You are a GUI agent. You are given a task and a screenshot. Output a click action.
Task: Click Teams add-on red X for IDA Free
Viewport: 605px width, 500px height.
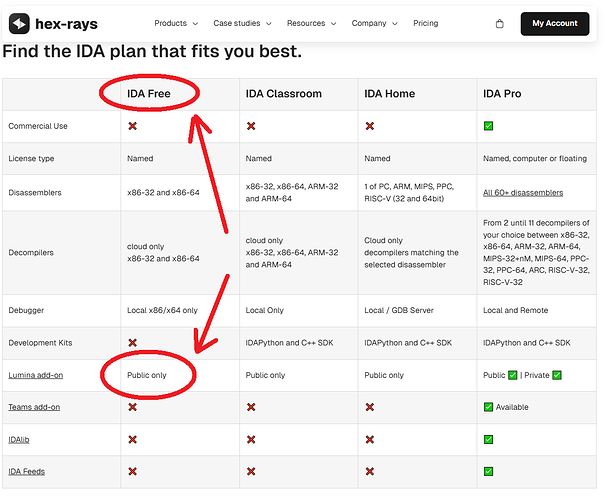[x=132, y=407]
